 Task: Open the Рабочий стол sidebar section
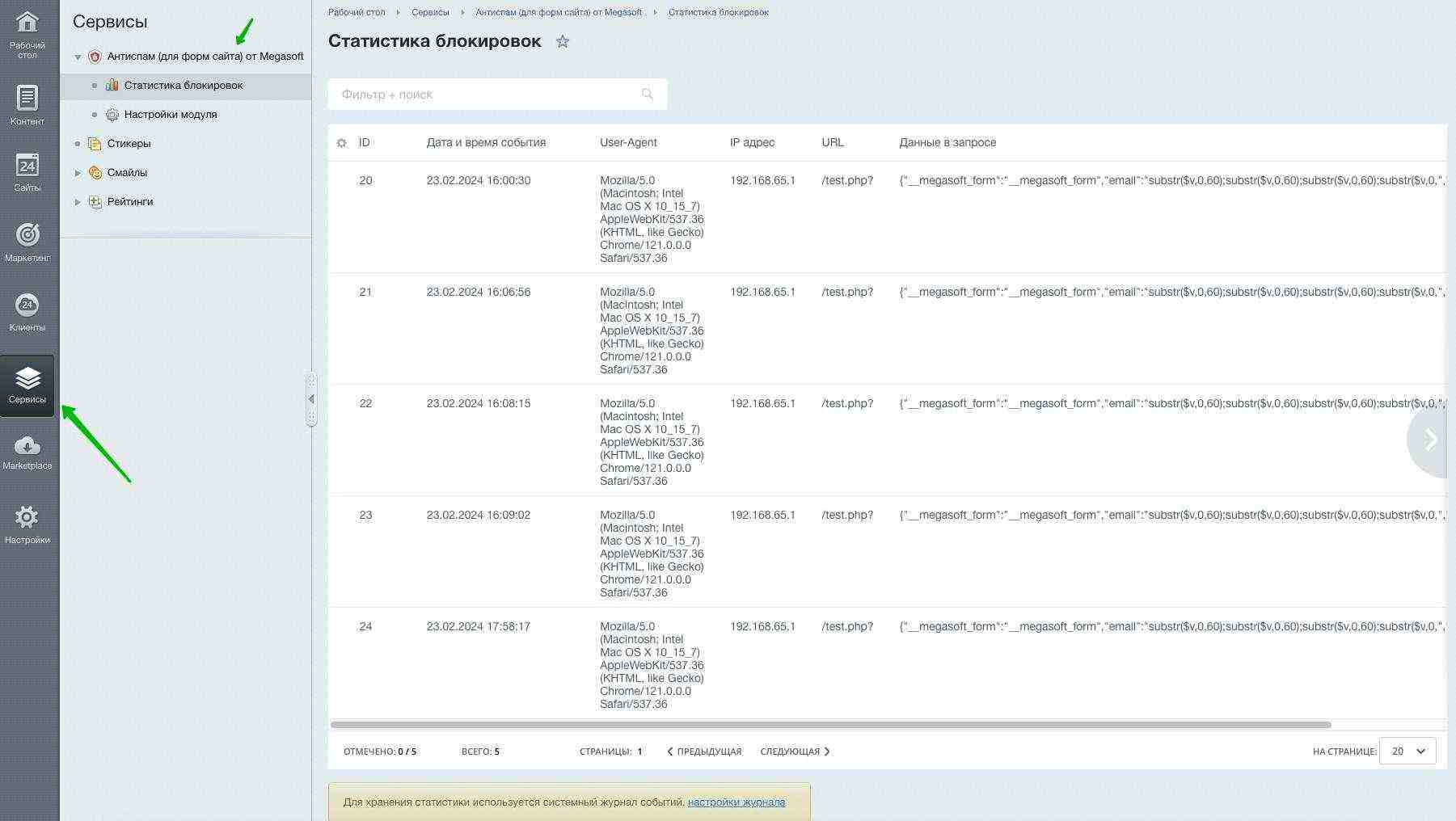point(27,34)
